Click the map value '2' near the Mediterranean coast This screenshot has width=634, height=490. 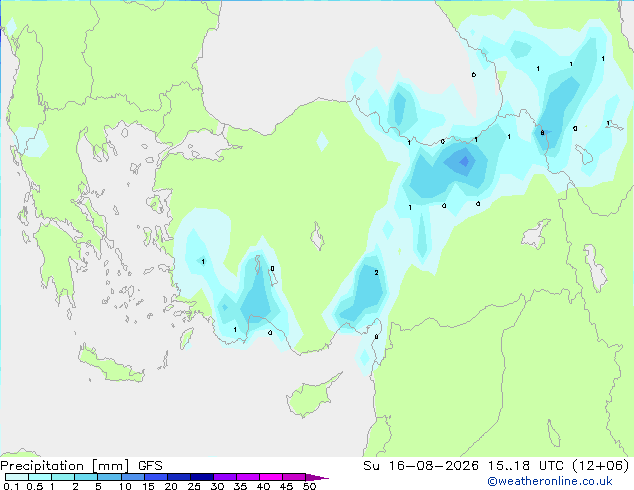click(376, 273)
